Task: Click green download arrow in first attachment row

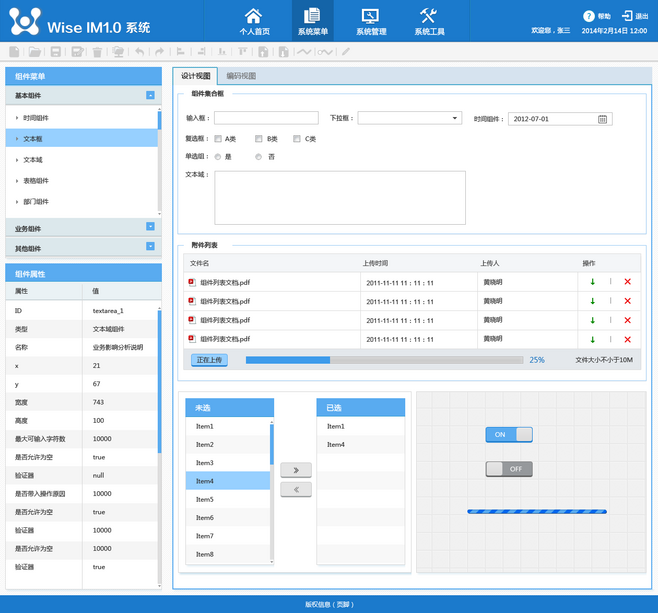Action: pos(593,282)
